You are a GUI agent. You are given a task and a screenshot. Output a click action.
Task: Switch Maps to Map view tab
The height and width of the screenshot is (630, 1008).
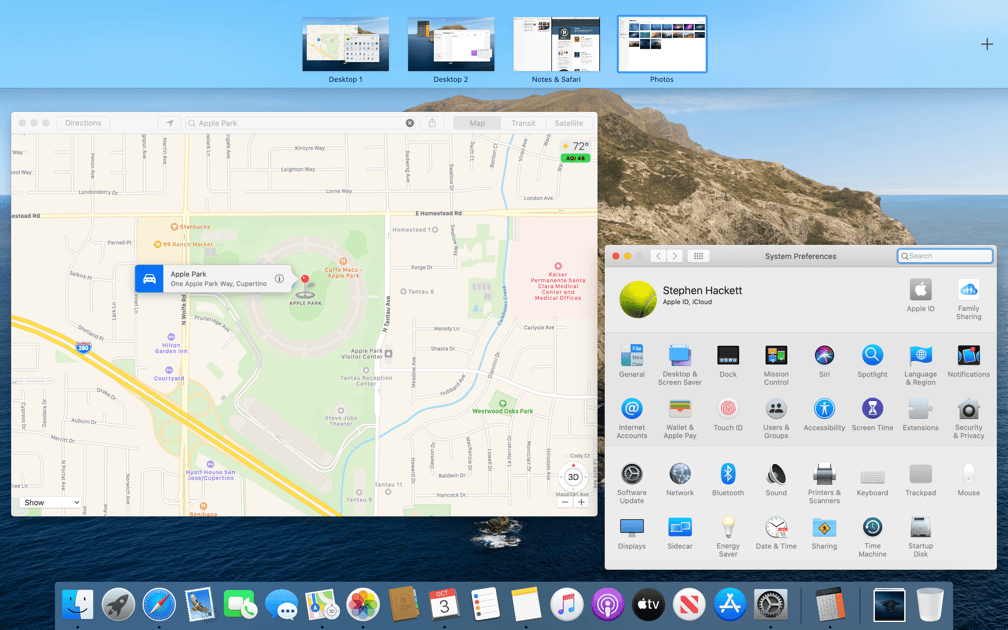click(x=477, y=123)
